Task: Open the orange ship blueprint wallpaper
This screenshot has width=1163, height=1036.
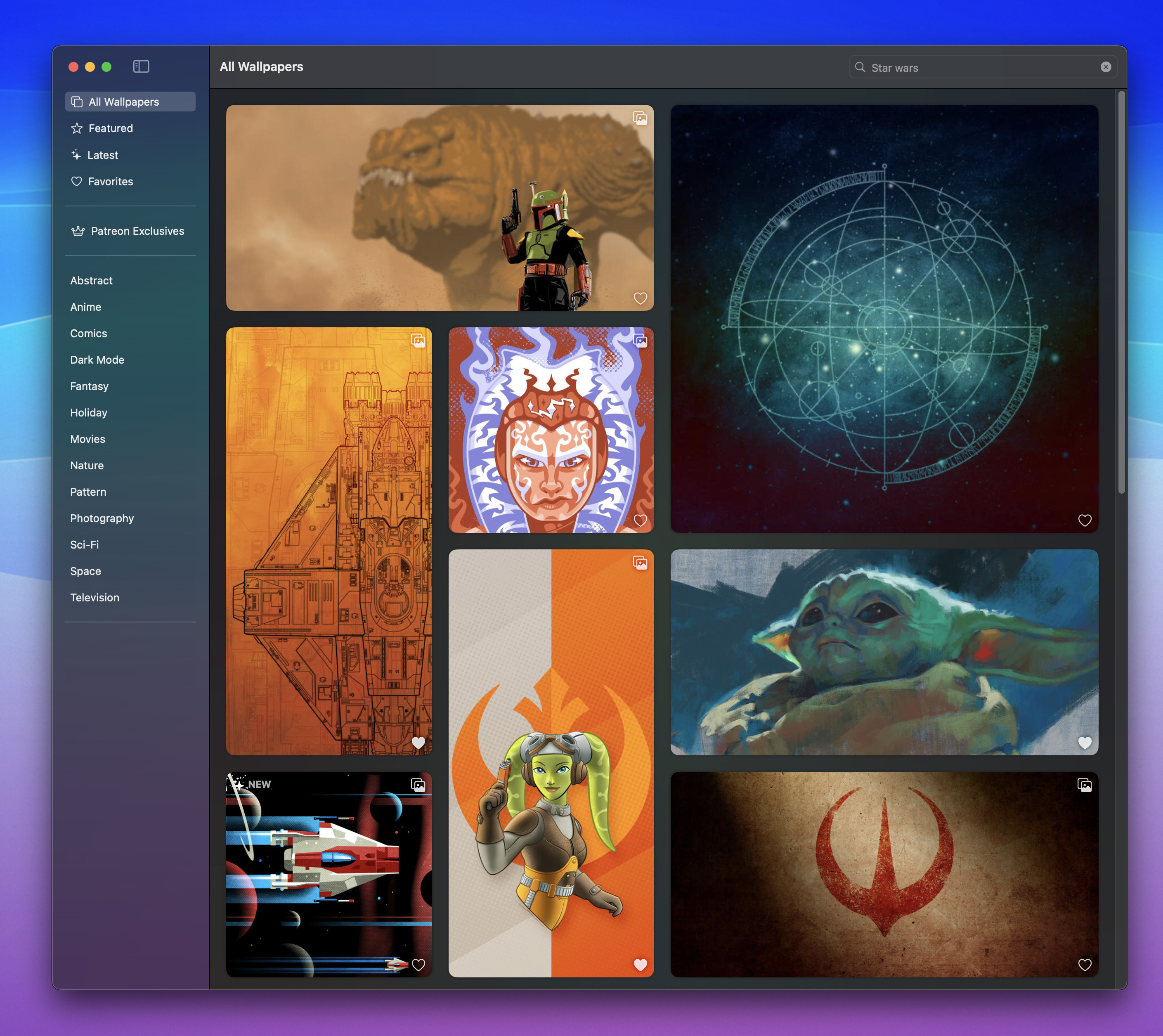Action: click(329, 542)
